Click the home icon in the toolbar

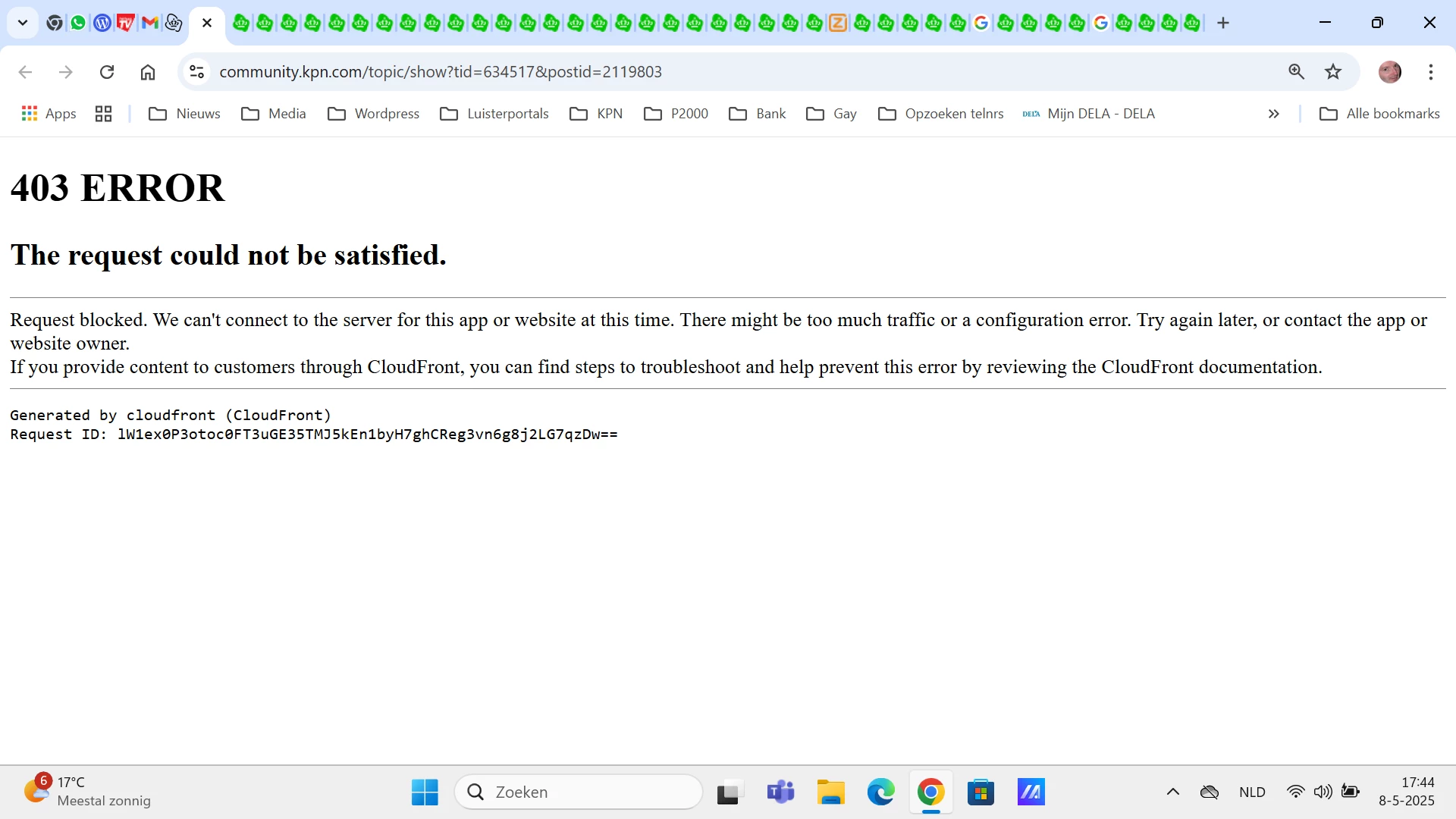148,72
